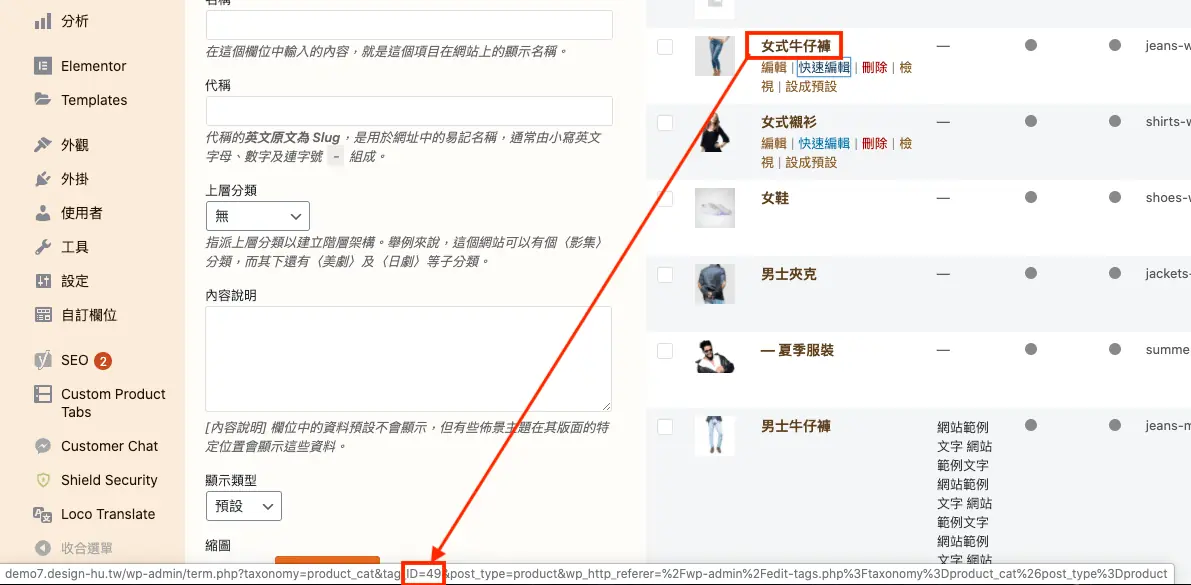Open the 分析 analytics menu icon
Viewport: 1191px width, 585px height.
(x=43, y=21)
